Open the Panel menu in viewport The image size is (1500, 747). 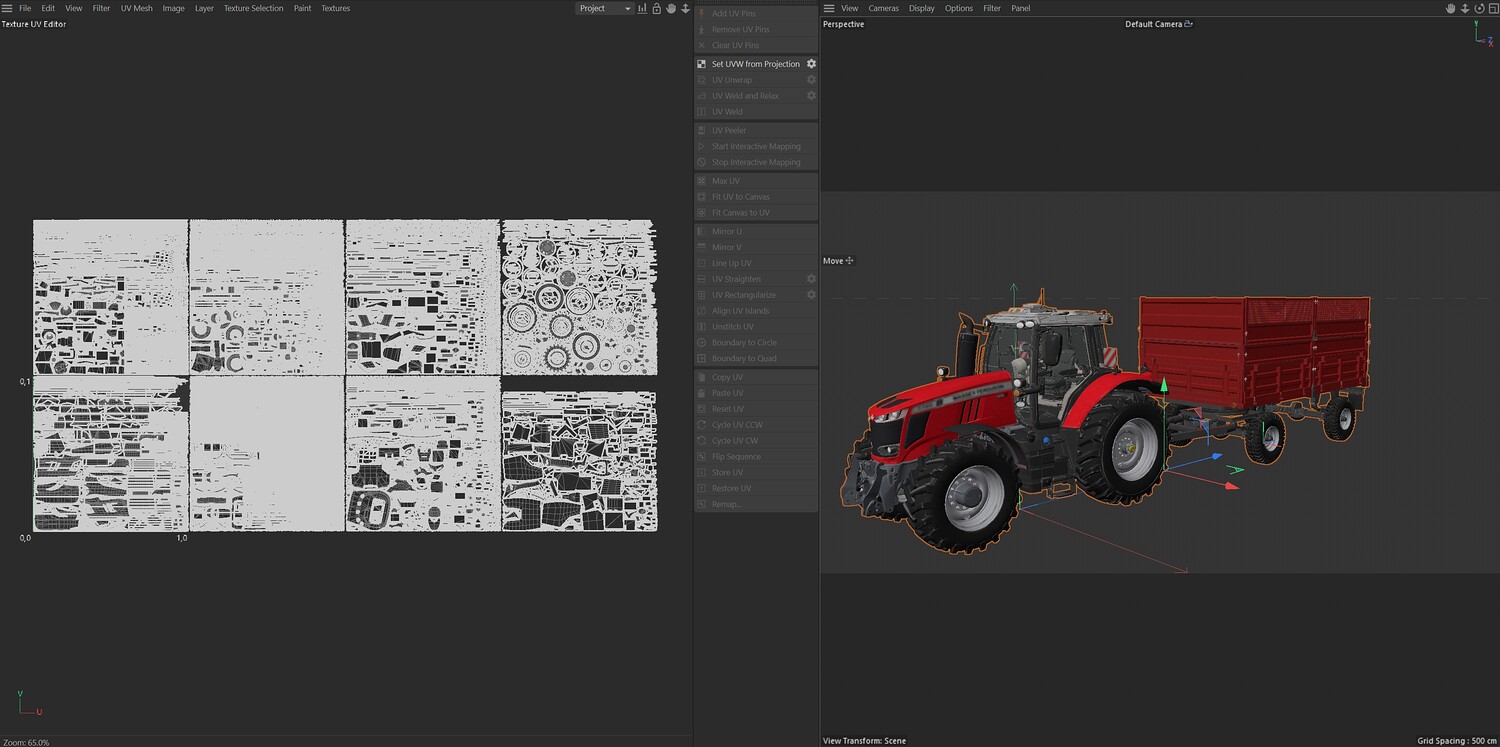coord(1020,8)
